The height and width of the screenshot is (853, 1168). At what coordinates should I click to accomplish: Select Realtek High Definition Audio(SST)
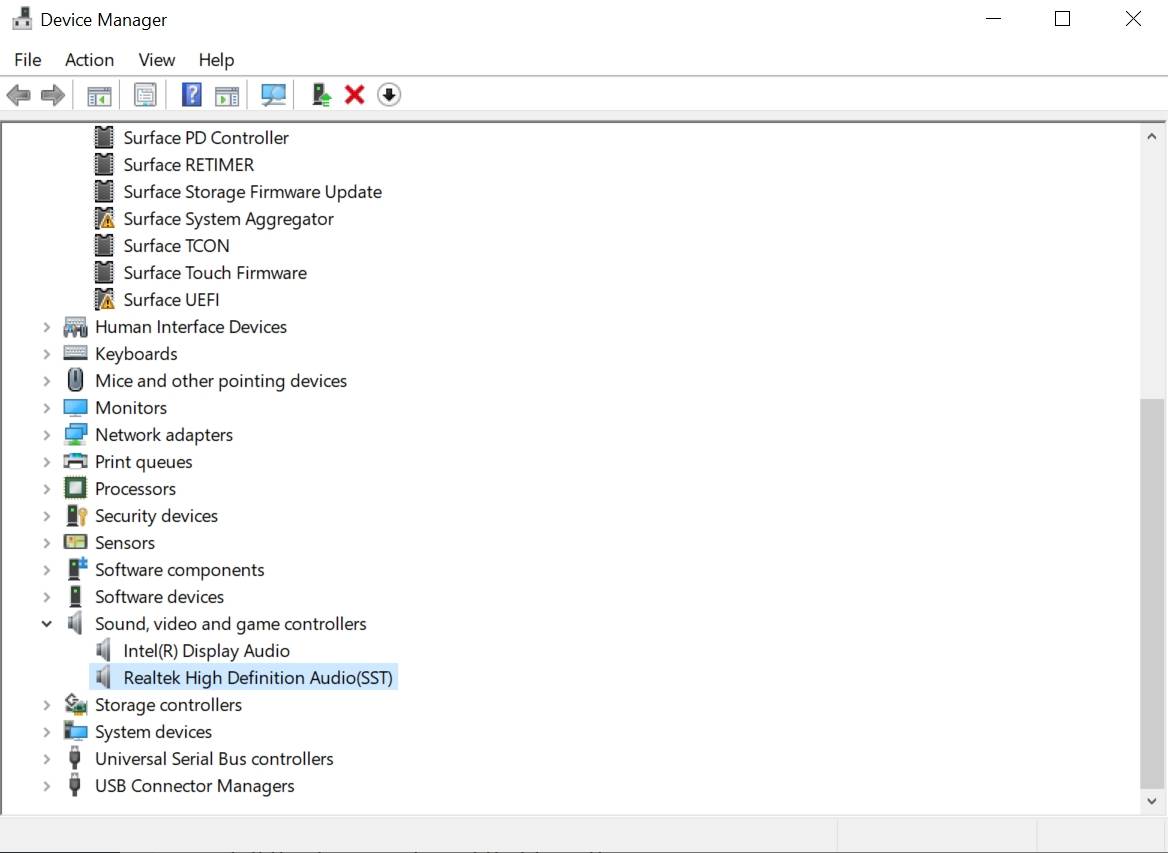coord(258,678)
